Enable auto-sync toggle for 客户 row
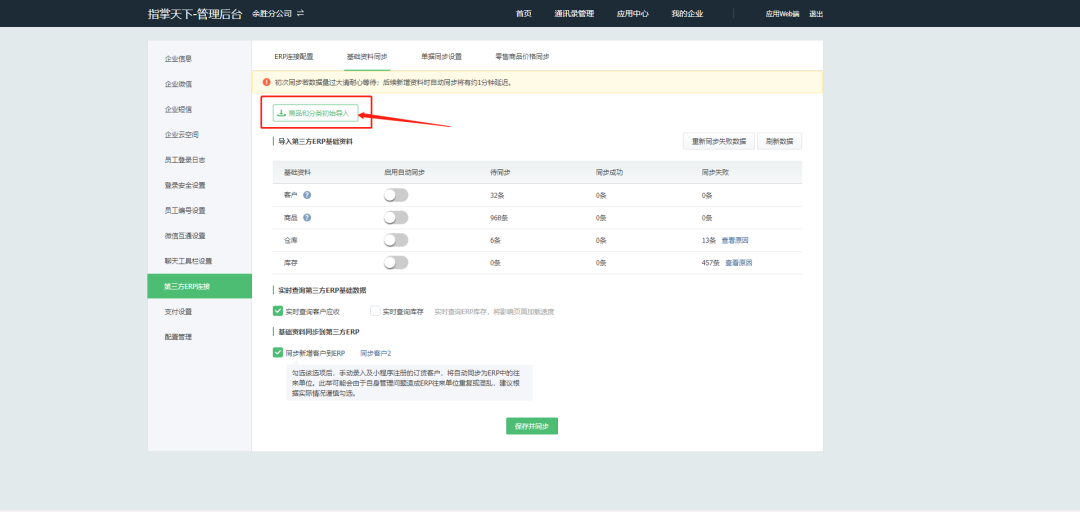Screen dimensions: 1080x512 pyautogui.click(x=396, y=195)
